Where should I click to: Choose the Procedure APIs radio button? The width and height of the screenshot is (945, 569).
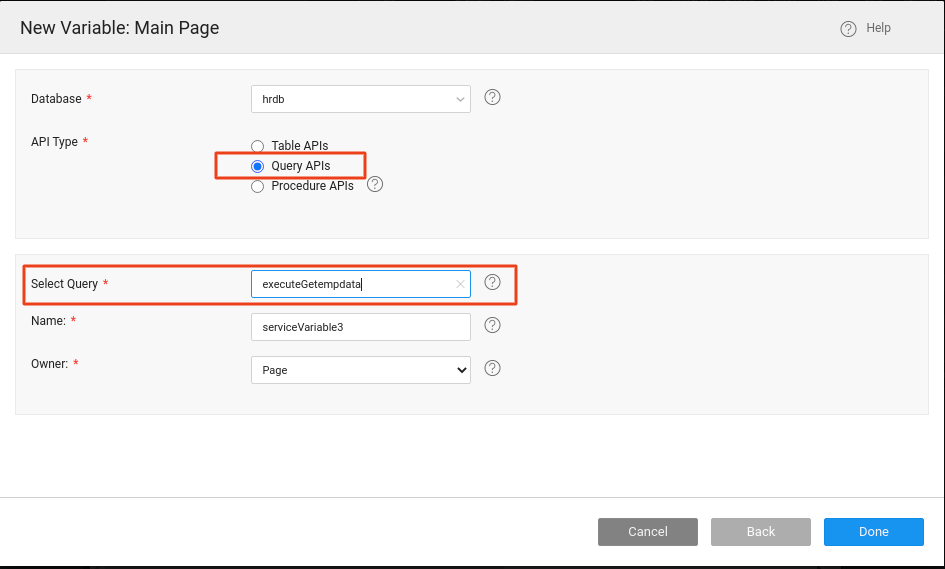(258, 186)
